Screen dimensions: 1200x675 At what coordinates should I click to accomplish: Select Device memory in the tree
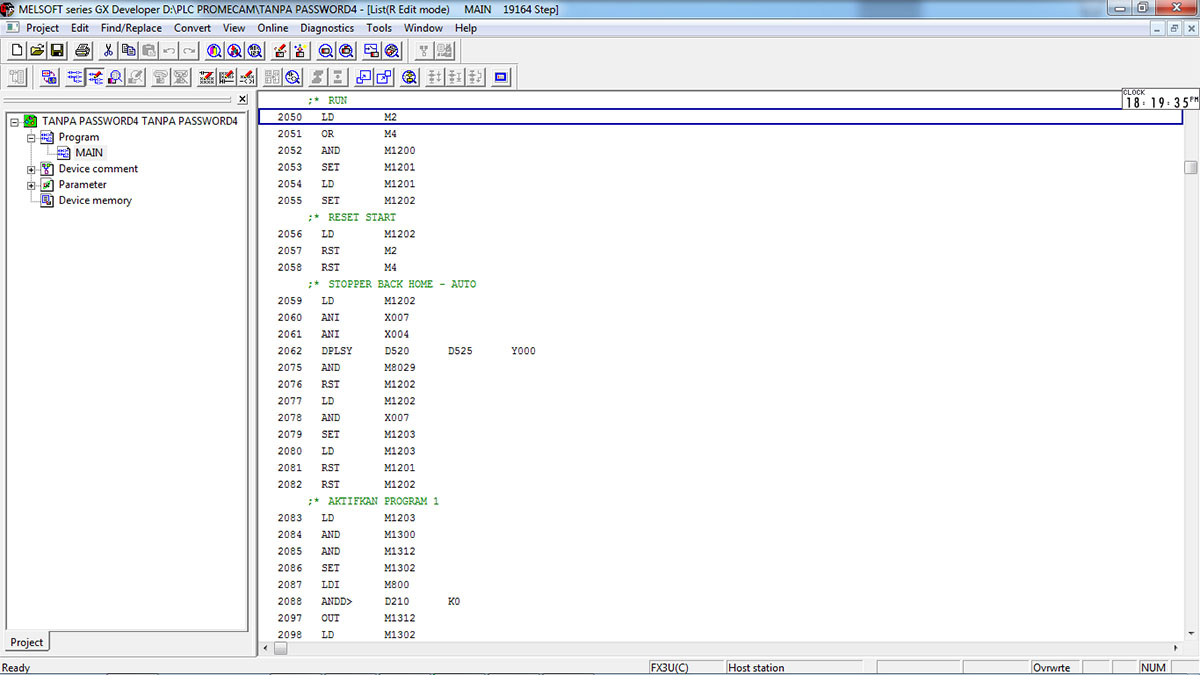(x=95, y=200)
